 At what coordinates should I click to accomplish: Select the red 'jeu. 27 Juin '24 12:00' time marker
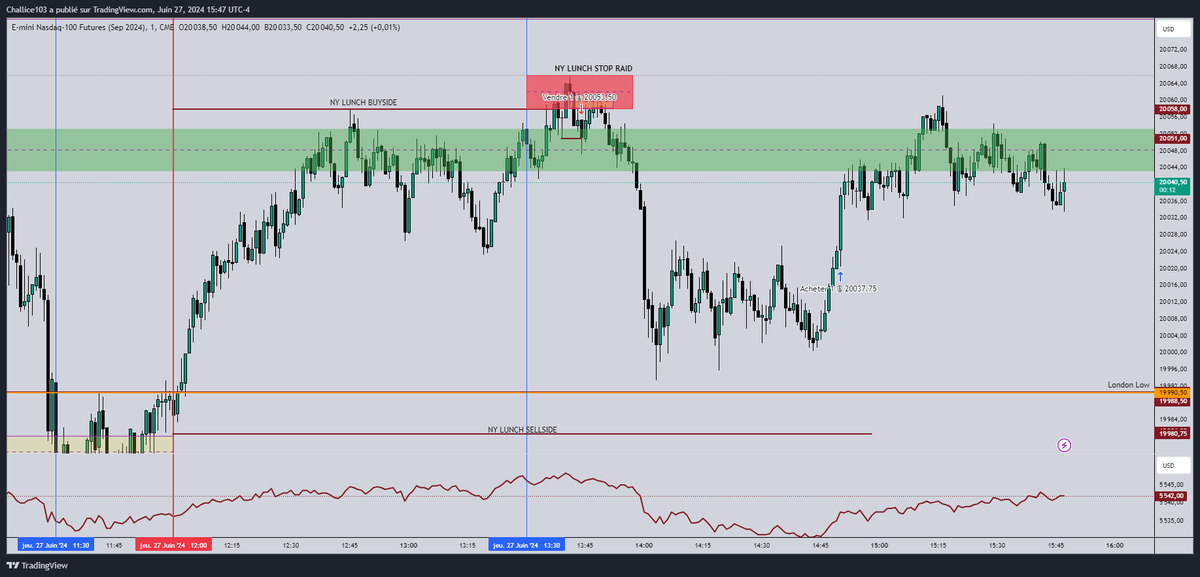[174, 545]
